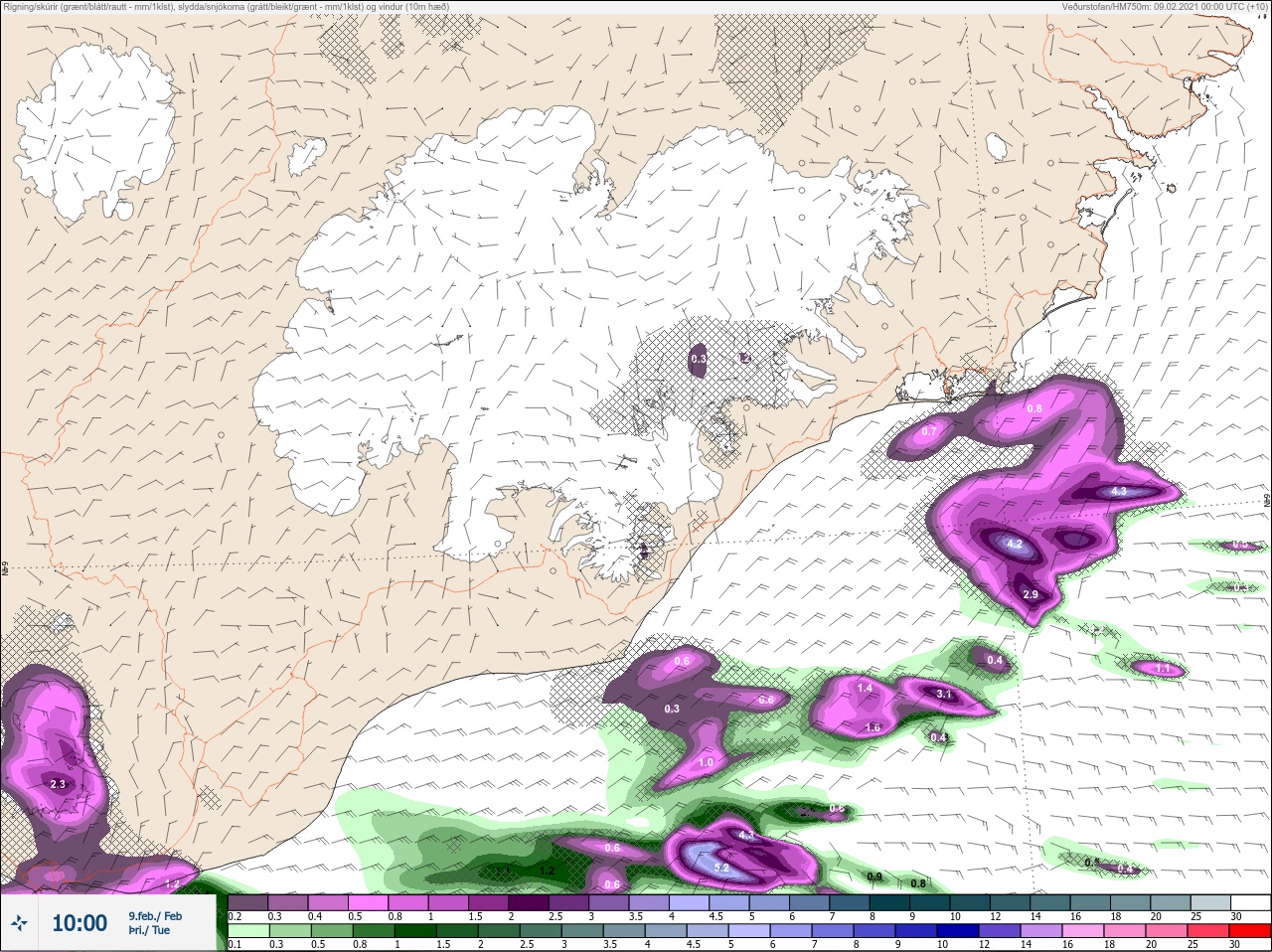1272x952 pixels.
Task: Select bottom-row violet swatch starting at 14
Action: [1040, 931]
